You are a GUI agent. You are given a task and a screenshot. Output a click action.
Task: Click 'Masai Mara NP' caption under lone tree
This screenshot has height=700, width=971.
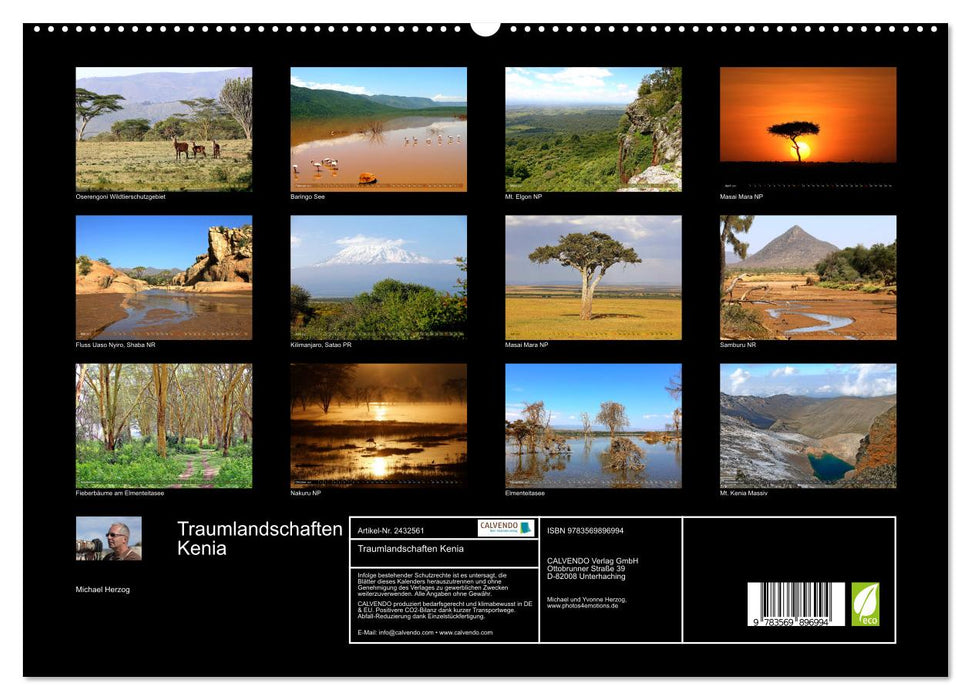pyautogui.click(x=526, y=345)
